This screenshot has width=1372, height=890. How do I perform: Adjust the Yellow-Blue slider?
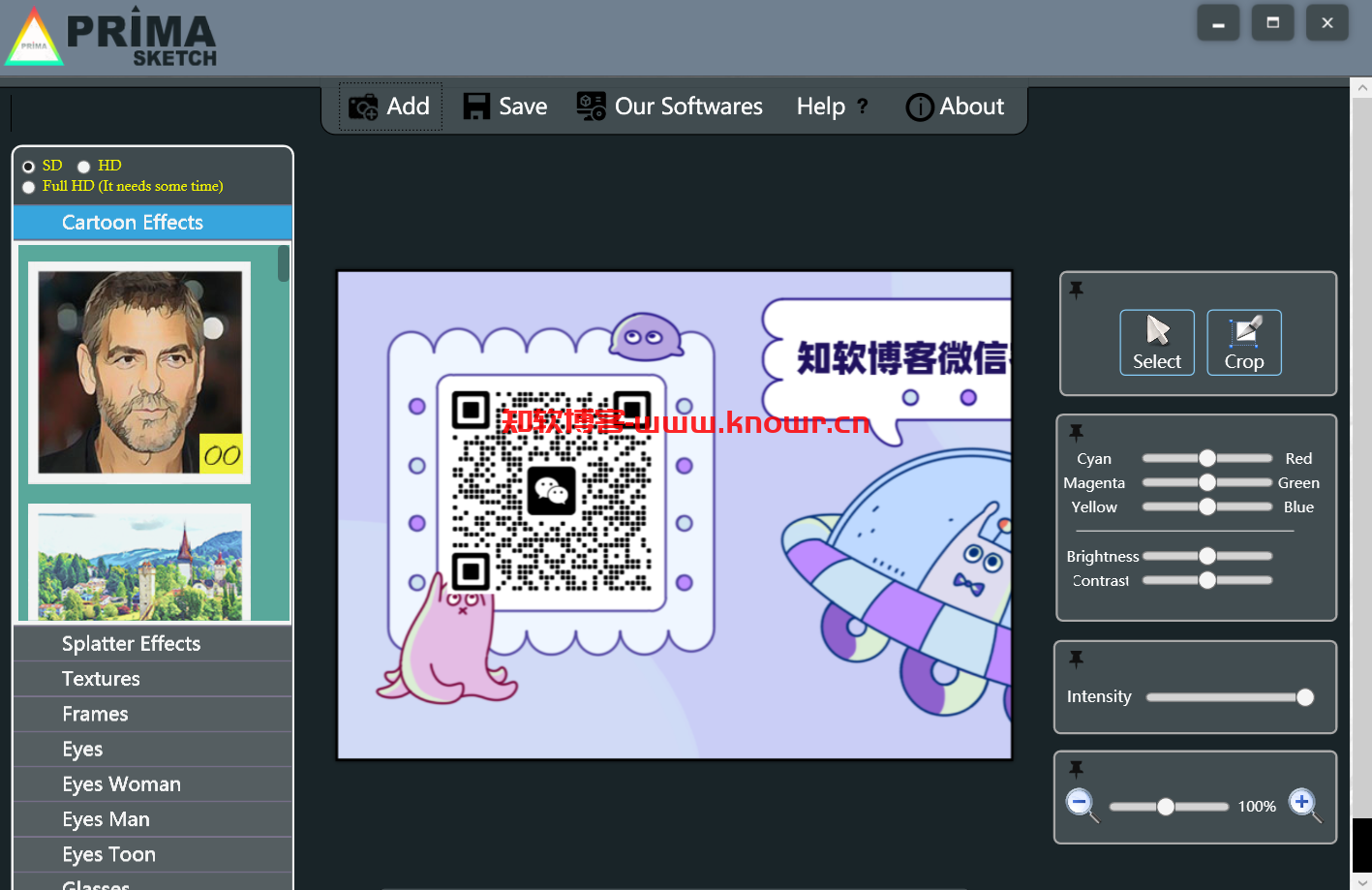[x=1207, y=506]
